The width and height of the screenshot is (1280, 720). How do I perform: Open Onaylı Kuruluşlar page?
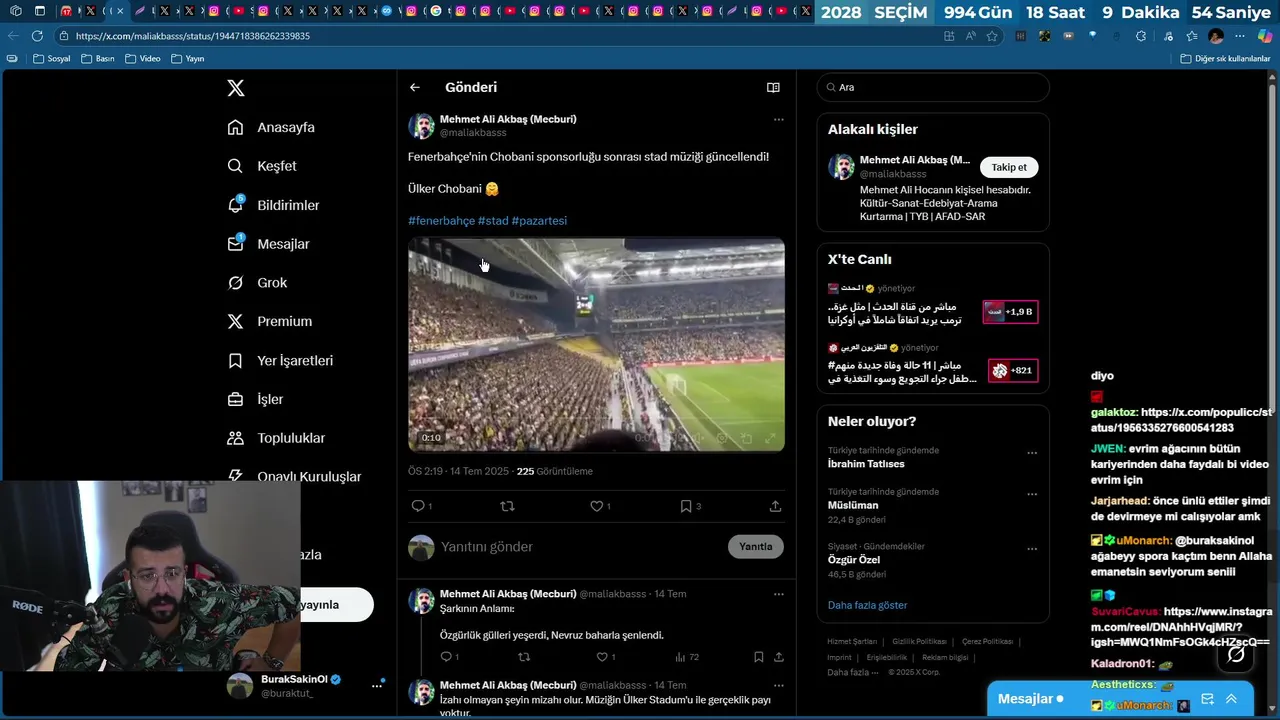[294, 476]
